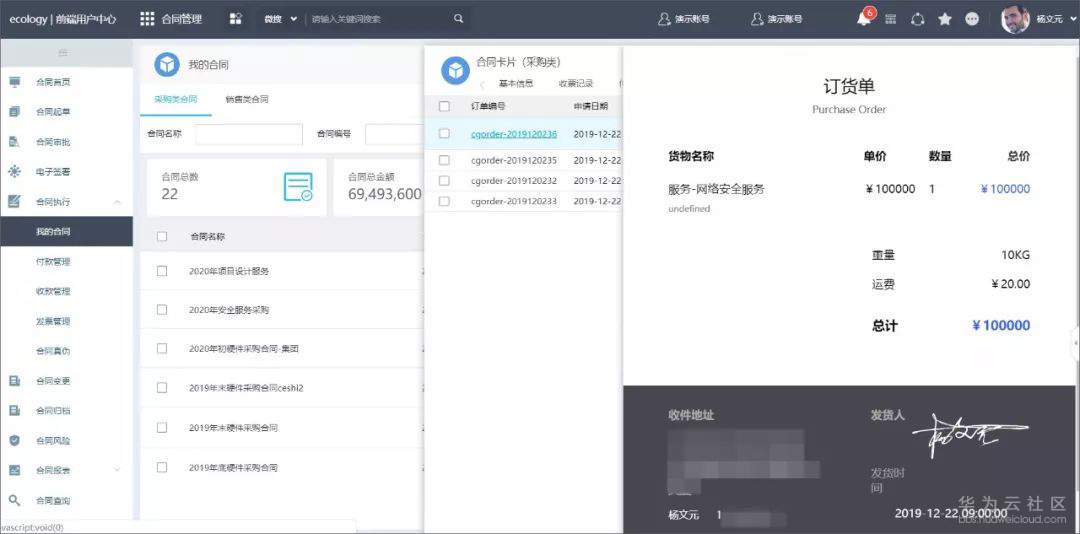This screenshot has width=1080, height=534.
Task: Check the box for 2019年末硬件采购合同ceshi2
Action: pyautogui.click(x=162, y=387)
